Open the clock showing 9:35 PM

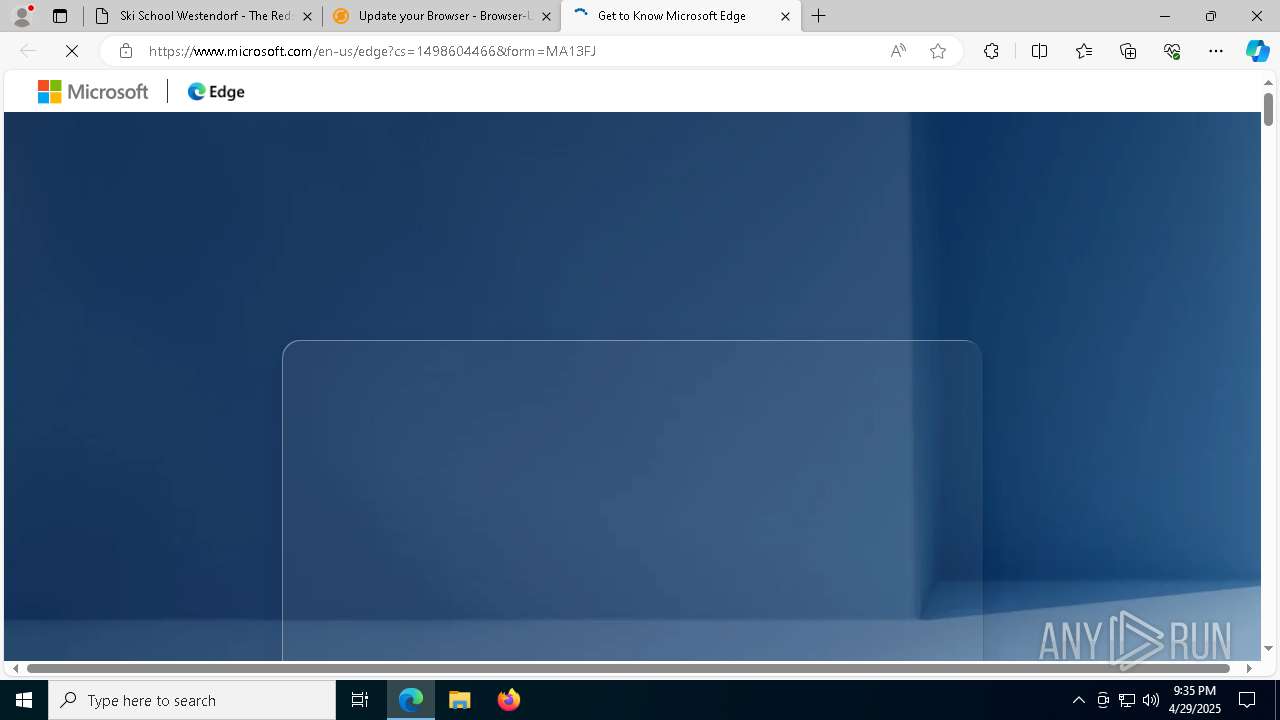tap(1195, 700)
